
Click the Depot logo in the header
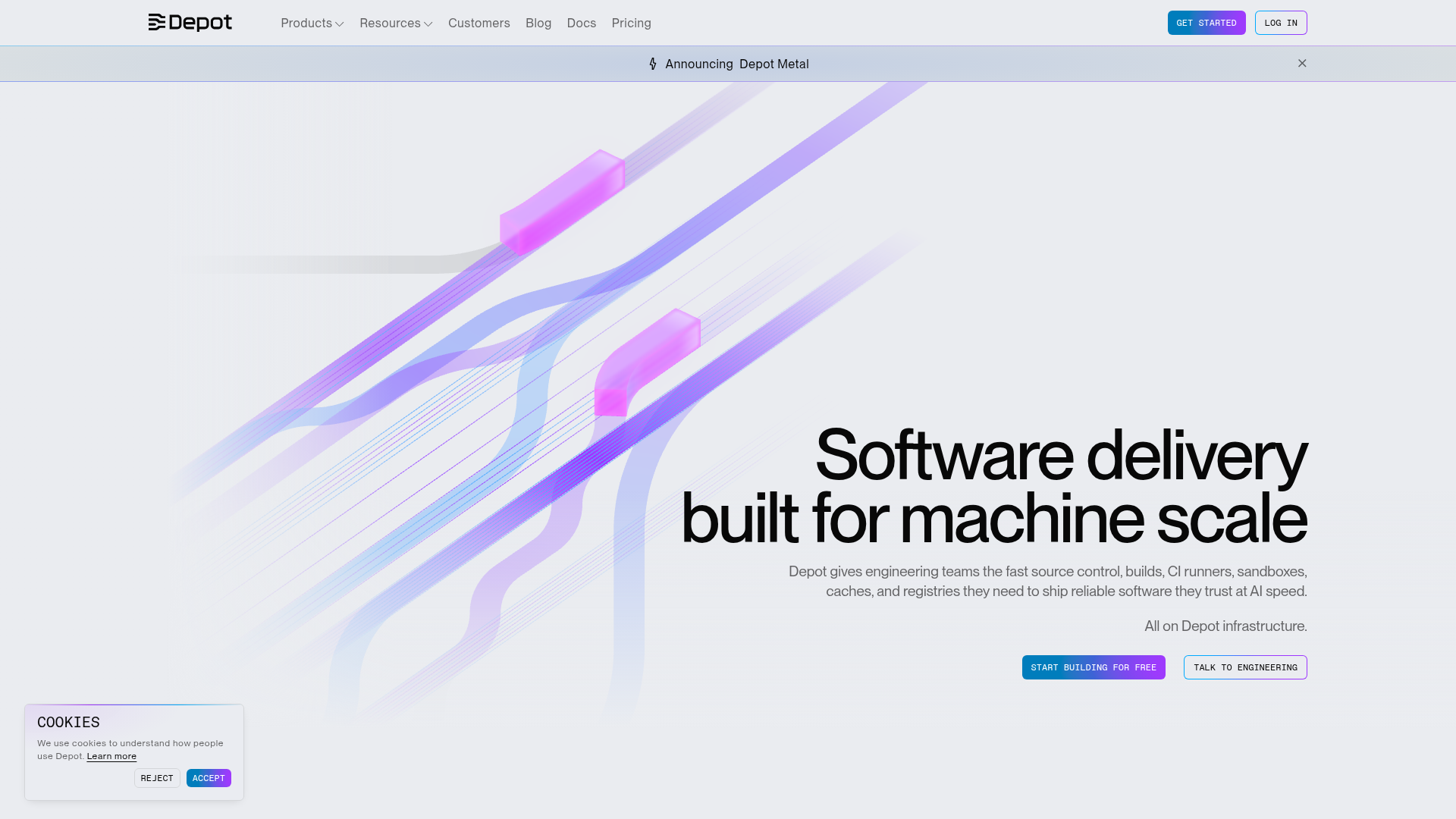click(x=190, y=23)
